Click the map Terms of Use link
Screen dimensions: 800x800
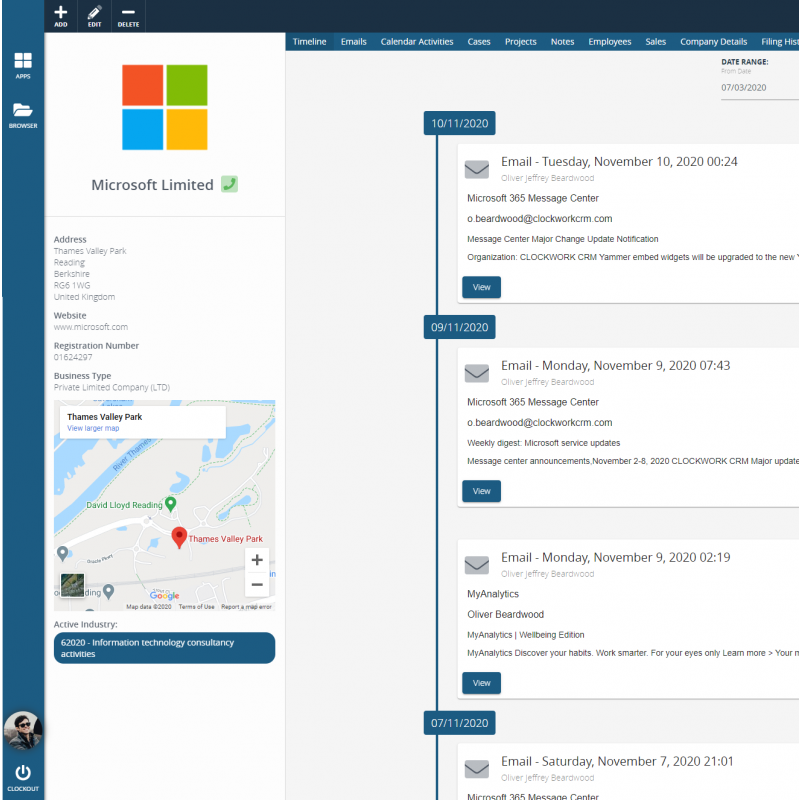click(196, 607)
